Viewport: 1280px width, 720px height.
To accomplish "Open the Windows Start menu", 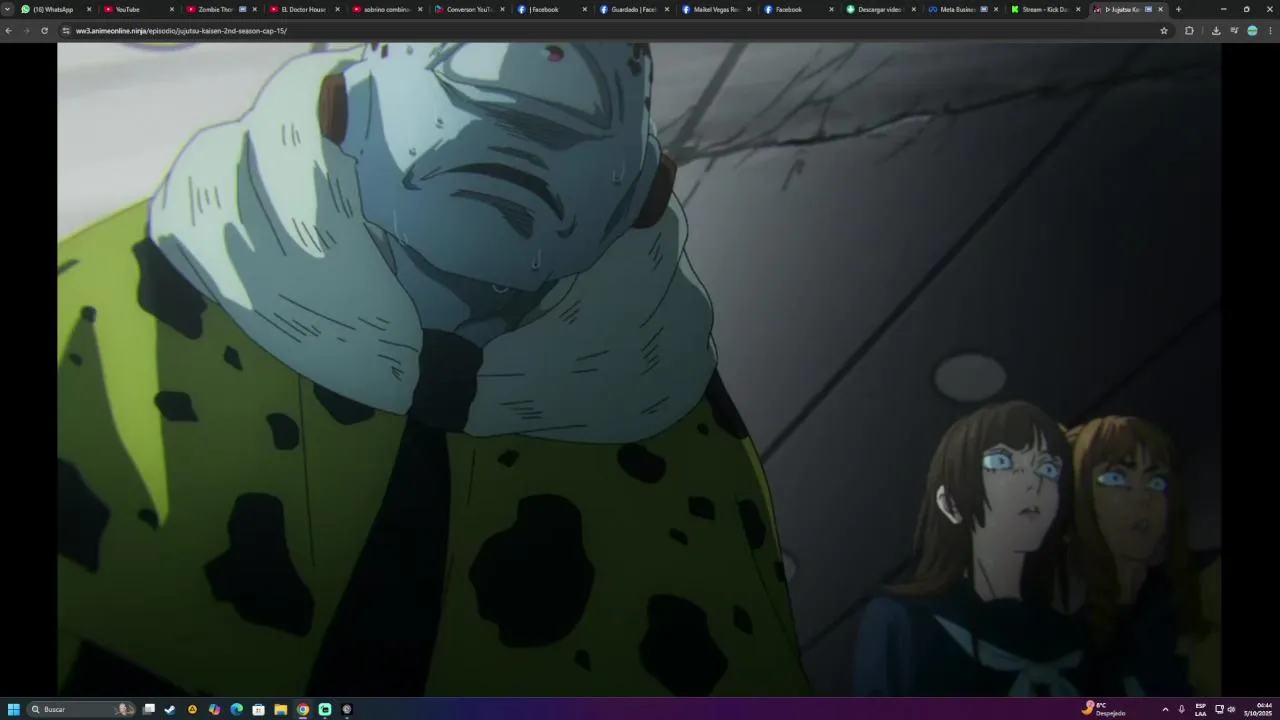I will click(x=14, y=709).
